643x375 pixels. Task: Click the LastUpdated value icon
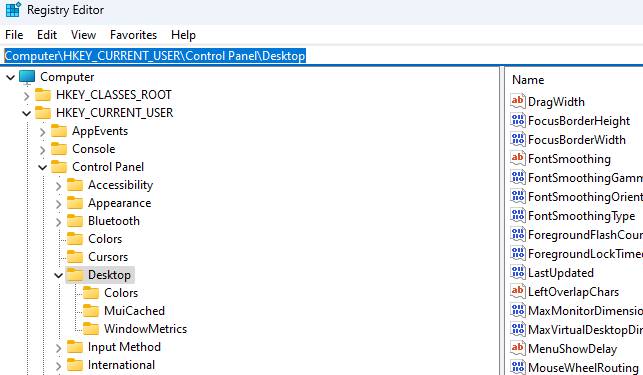pyautogui.click(x=518, y=272)
